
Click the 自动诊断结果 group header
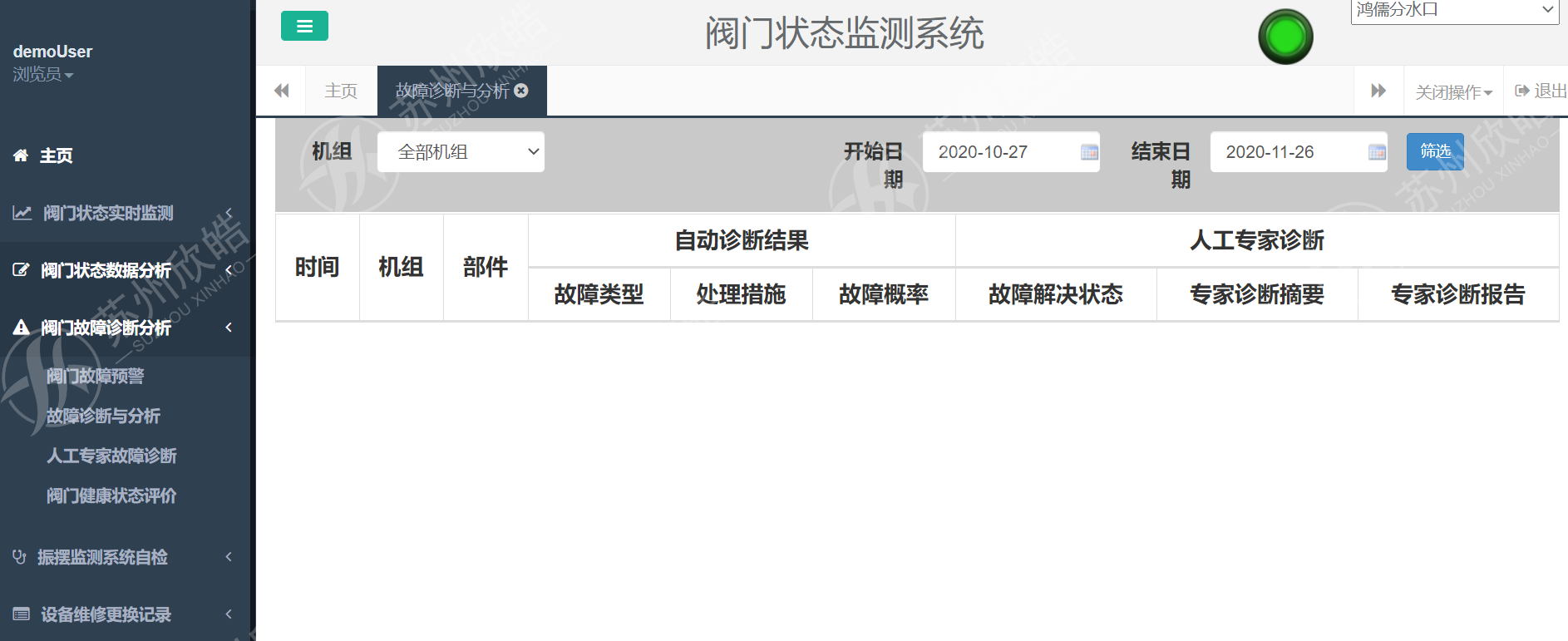(x=742, y=241)
